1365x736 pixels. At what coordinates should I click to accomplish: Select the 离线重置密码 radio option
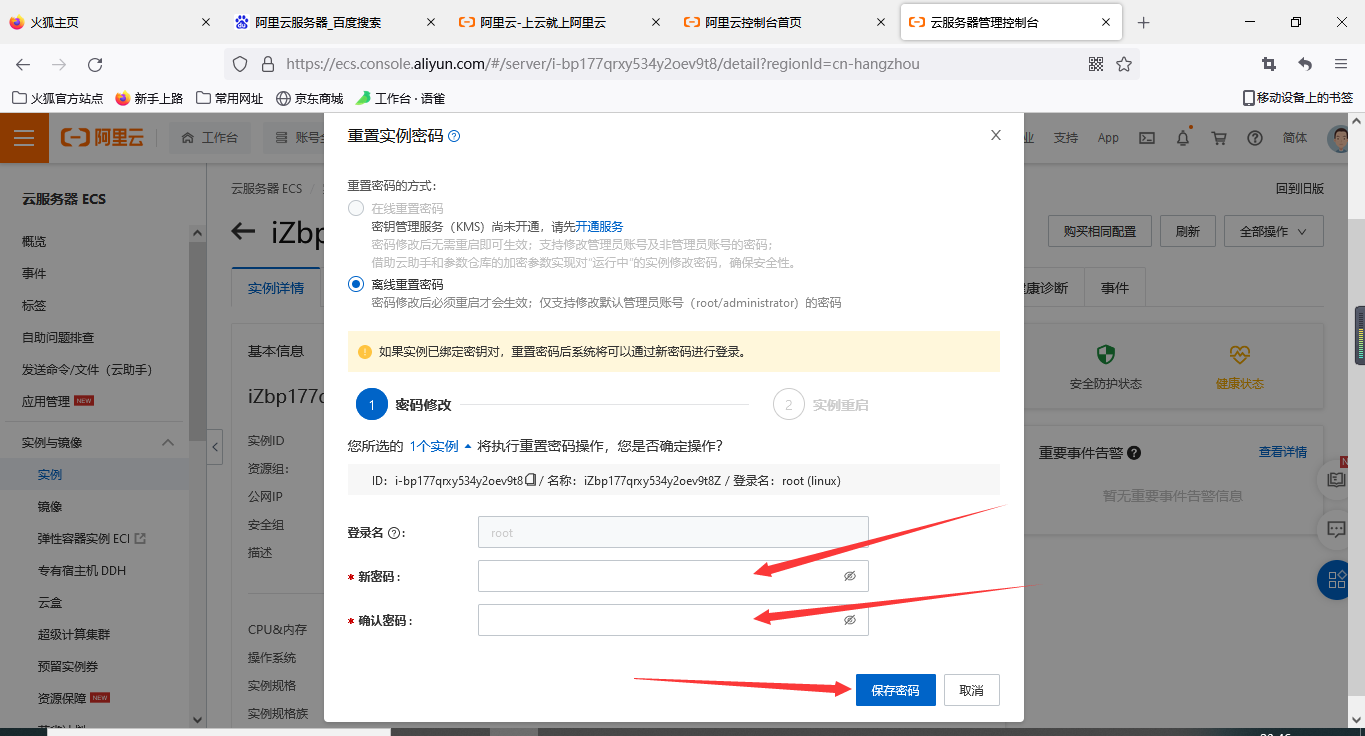tap(356, 284)
